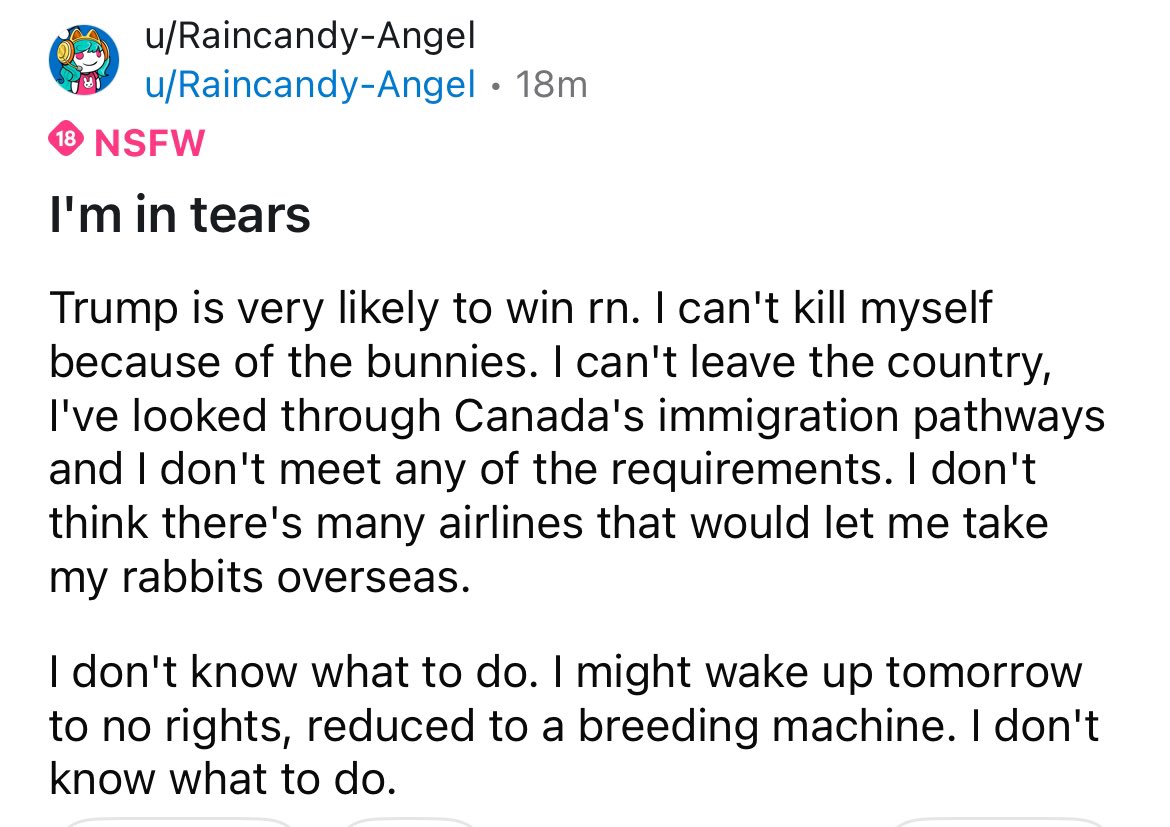
Task: Click the line ending my rabbits overseas
Action: coord(259,578)
